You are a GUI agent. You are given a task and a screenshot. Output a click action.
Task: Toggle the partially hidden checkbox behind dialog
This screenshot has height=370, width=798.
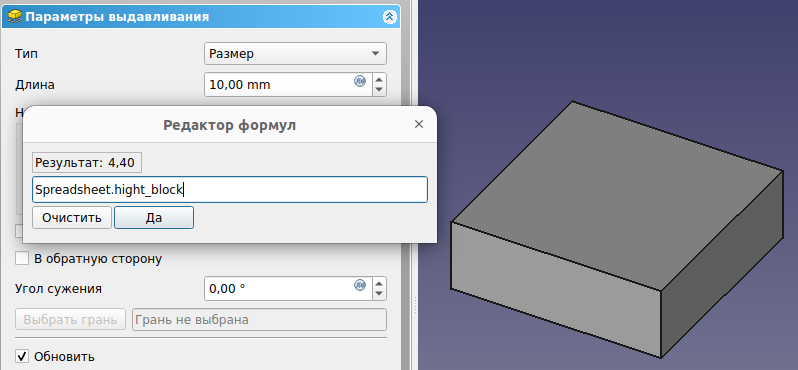click(x=19, y=231)
